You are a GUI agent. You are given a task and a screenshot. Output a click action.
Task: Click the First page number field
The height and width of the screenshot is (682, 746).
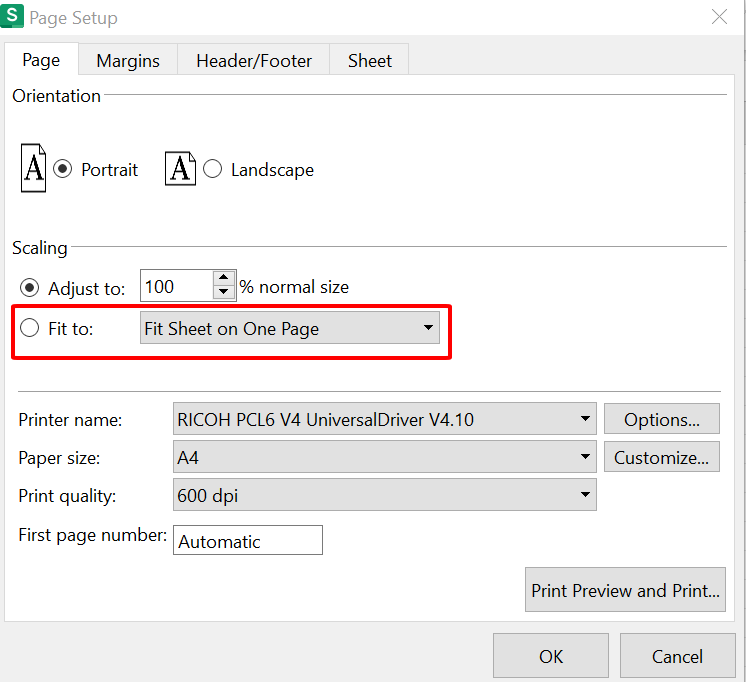[x=248, y=541]
